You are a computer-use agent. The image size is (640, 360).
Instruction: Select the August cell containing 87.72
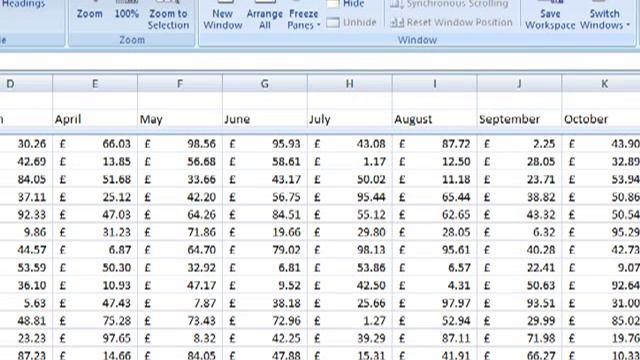click(435, 144)
